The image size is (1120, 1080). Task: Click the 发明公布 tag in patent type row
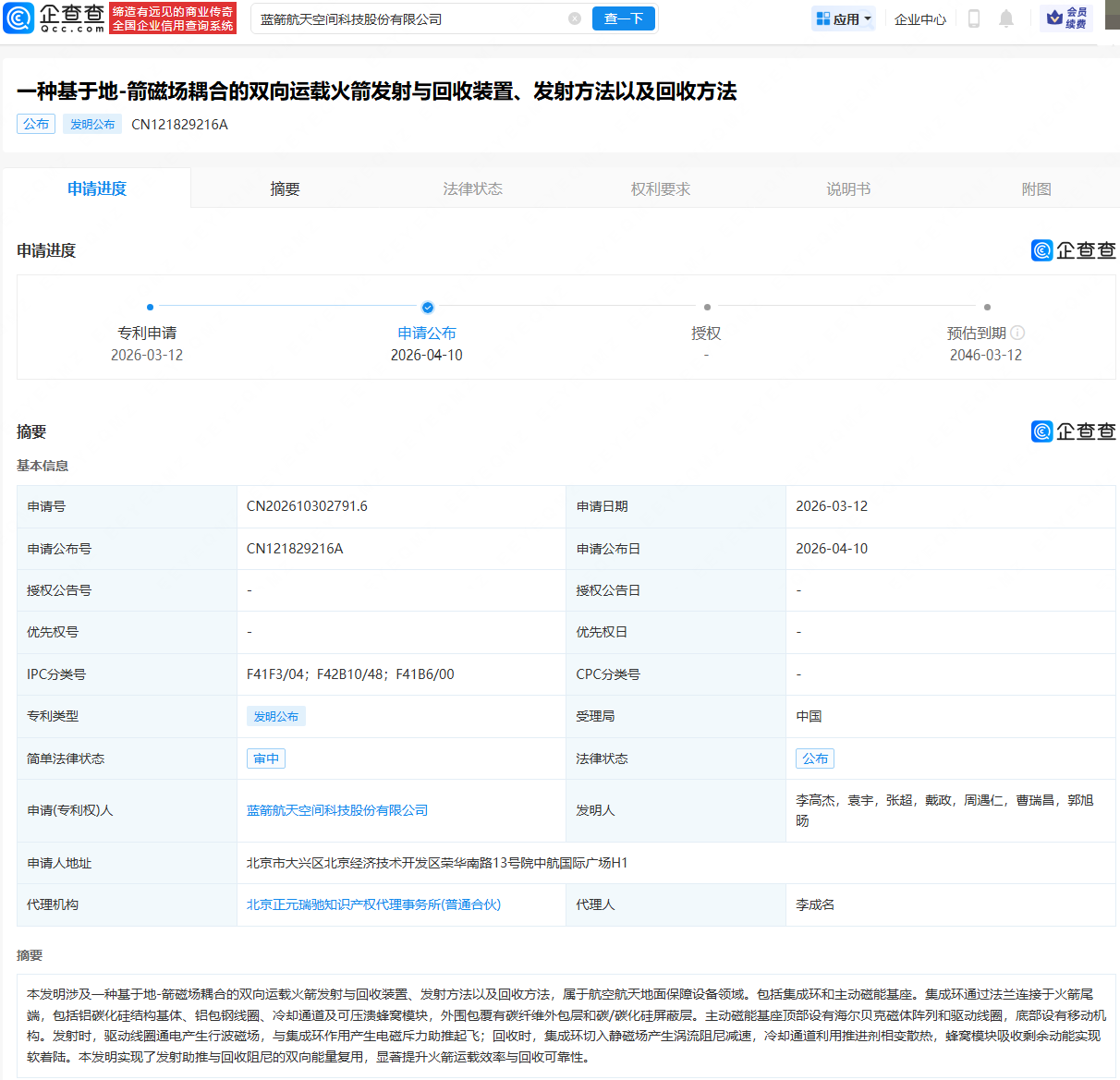pyautogui.click(x=275, y=716)
